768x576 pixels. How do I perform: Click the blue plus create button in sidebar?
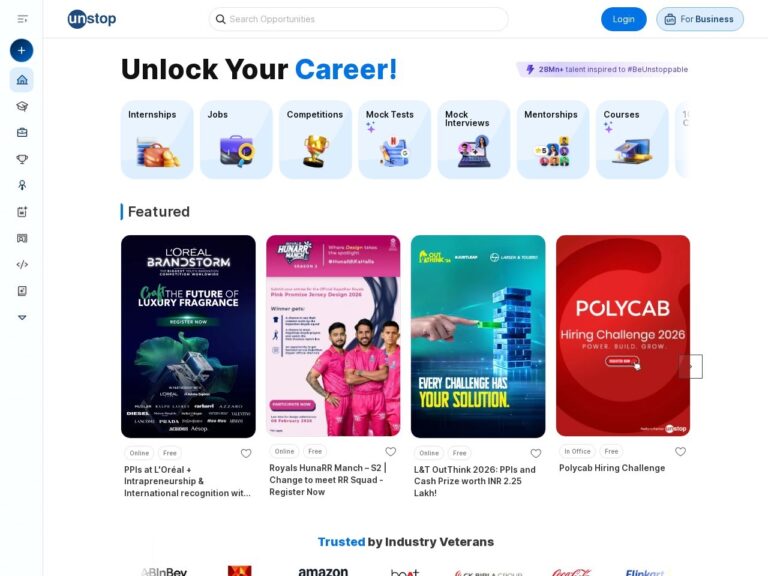22,50
